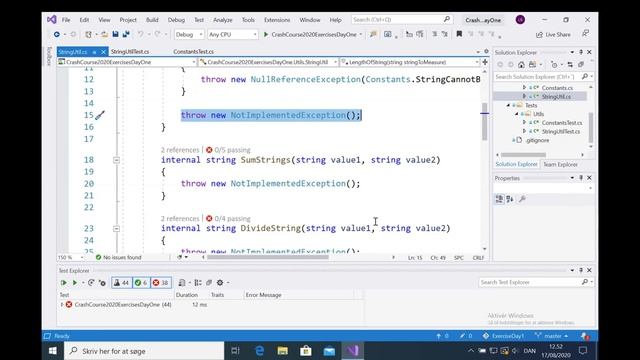Viewport: 640px width, 360px height.
Task: Click the screwdriver quick action icon on line 15
Action: [100, 116]
